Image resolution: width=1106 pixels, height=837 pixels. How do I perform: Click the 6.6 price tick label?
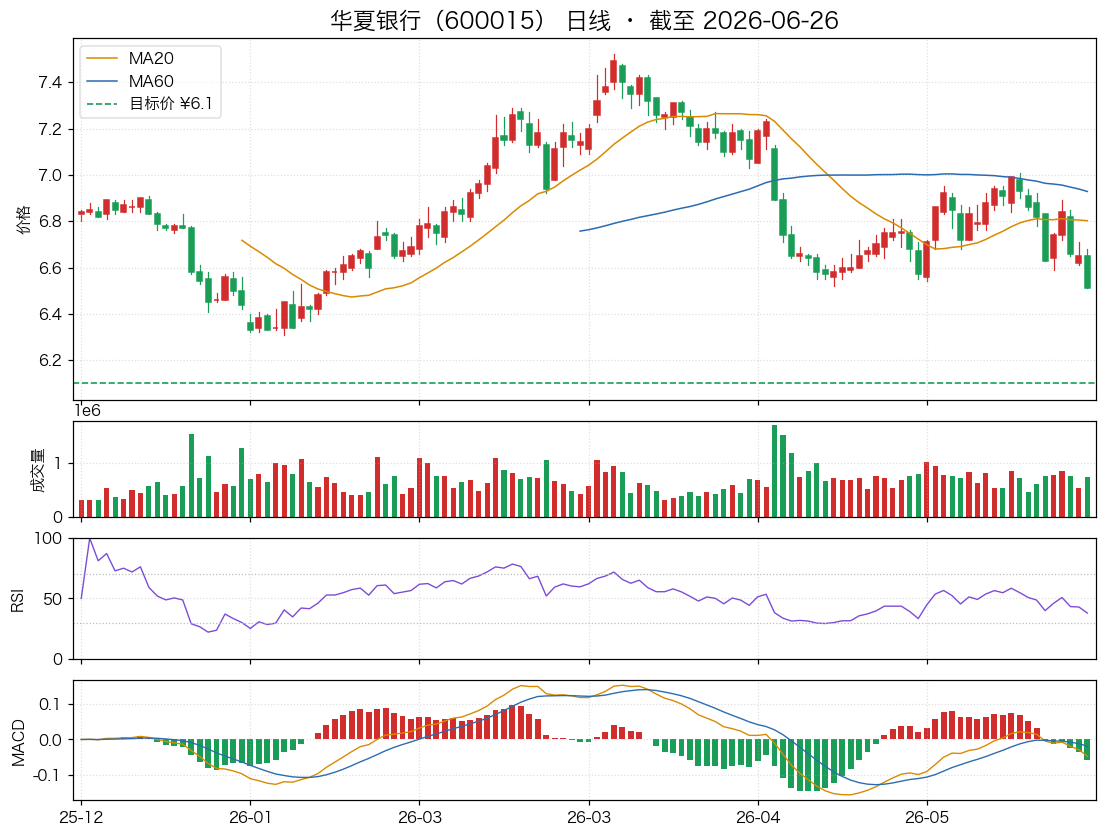tap(50, 269)
